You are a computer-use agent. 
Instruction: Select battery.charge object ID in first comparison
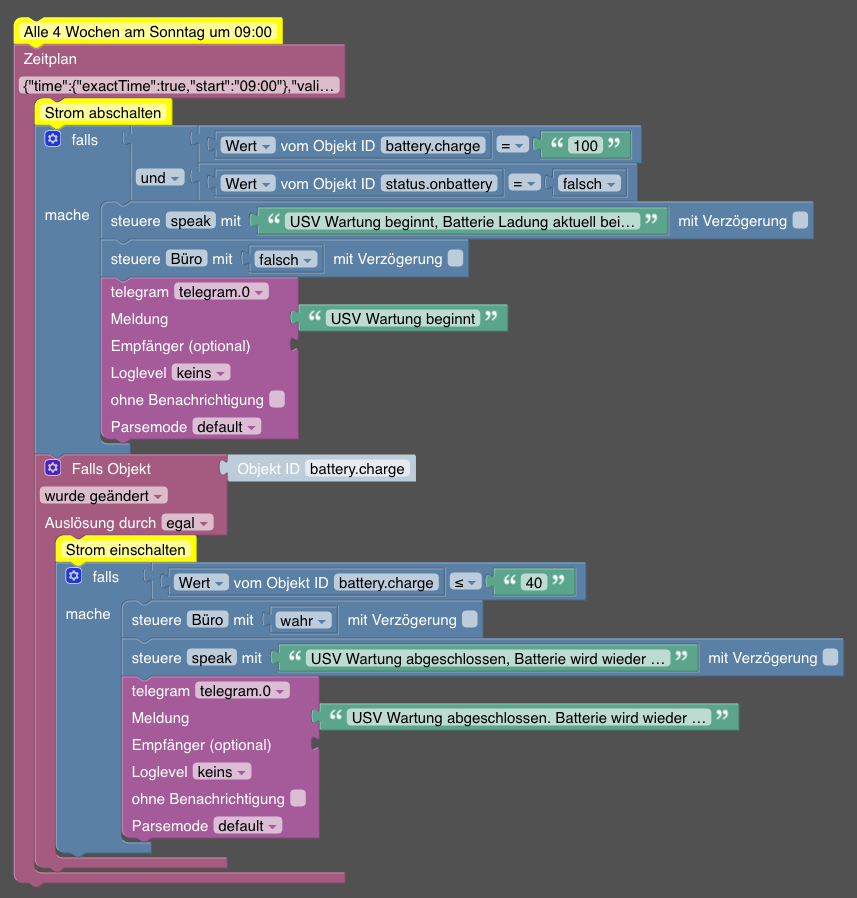coord(433,145)
